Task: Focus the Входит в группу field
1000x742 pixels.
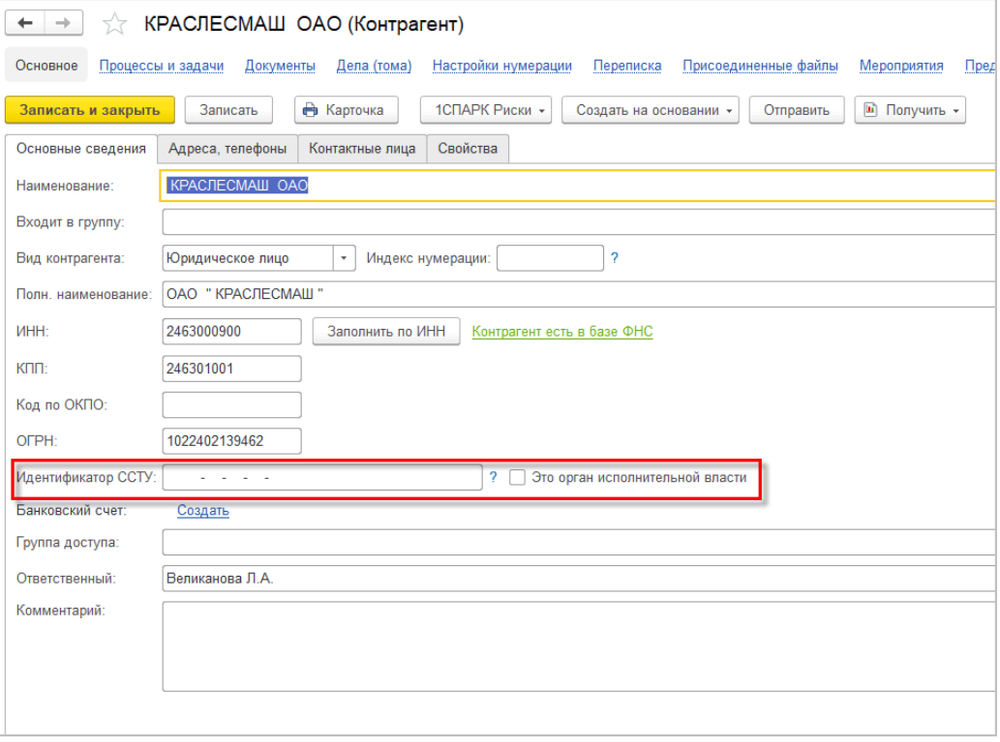Action: [579, 222]
